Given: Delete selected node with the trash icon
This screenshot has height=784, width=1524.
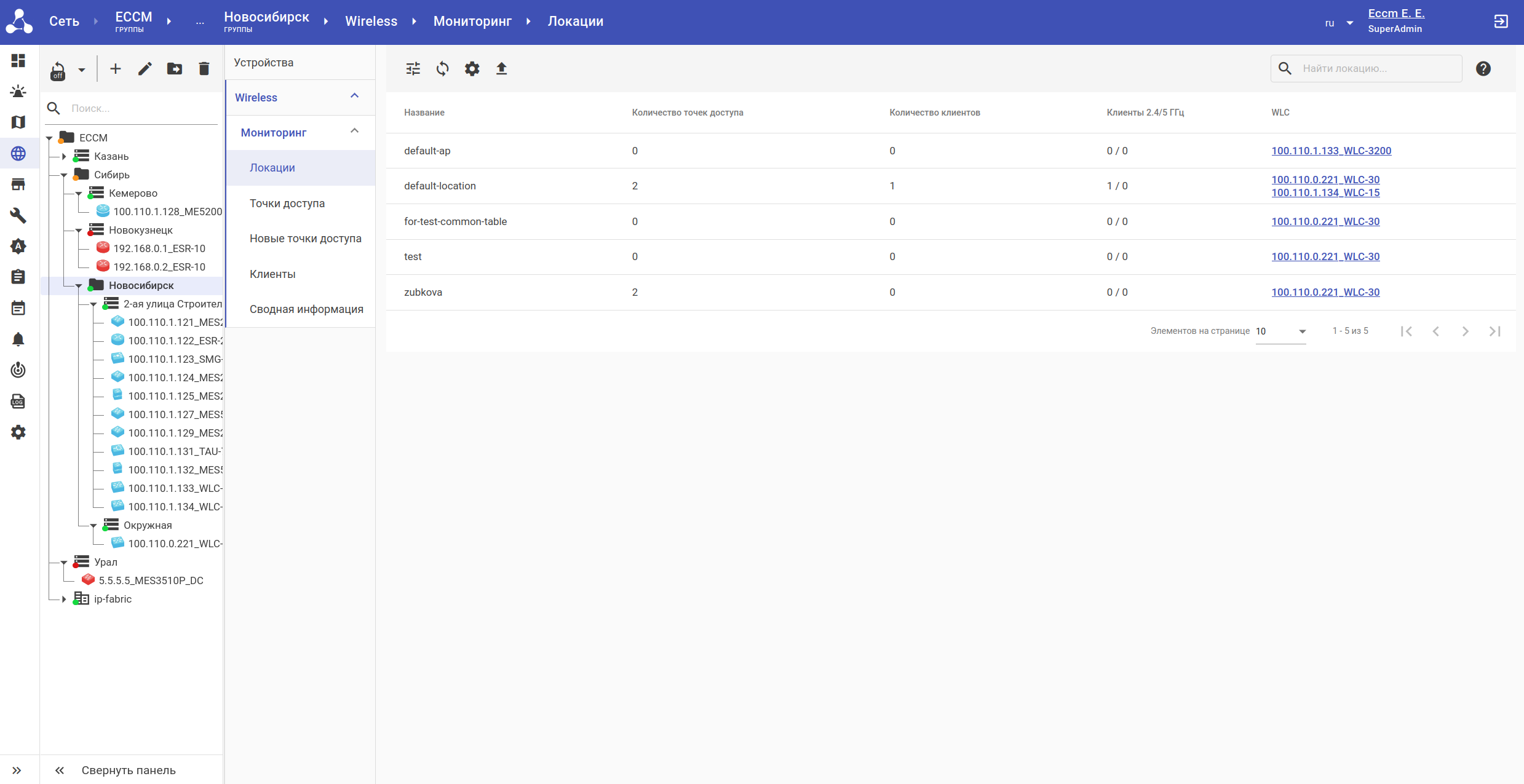Looking at the screenshot, I should click(204, 69).
